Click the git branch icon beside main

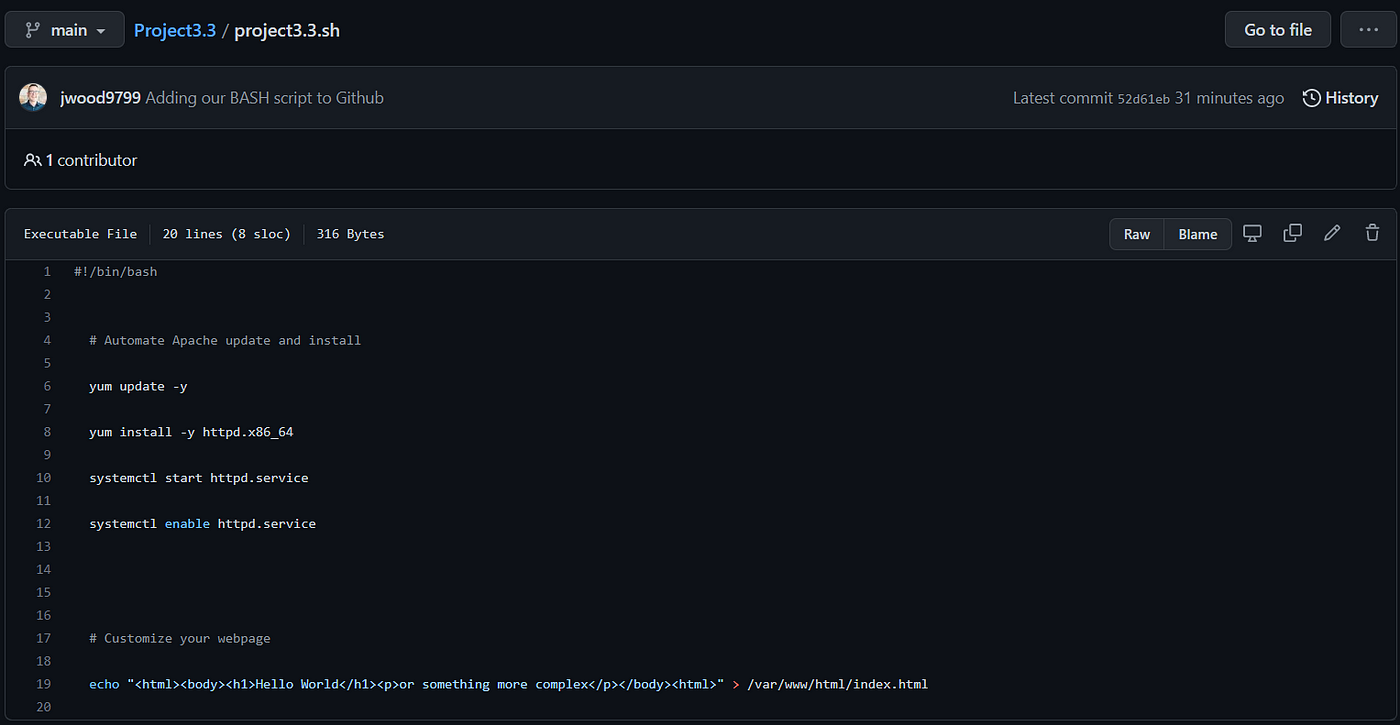click(33, 30)
